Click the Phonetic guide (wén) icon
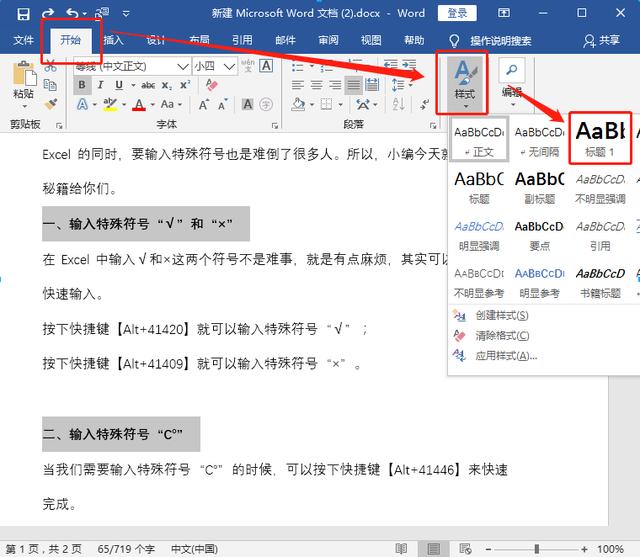This screenshot has width=640, height=557. 248,66
